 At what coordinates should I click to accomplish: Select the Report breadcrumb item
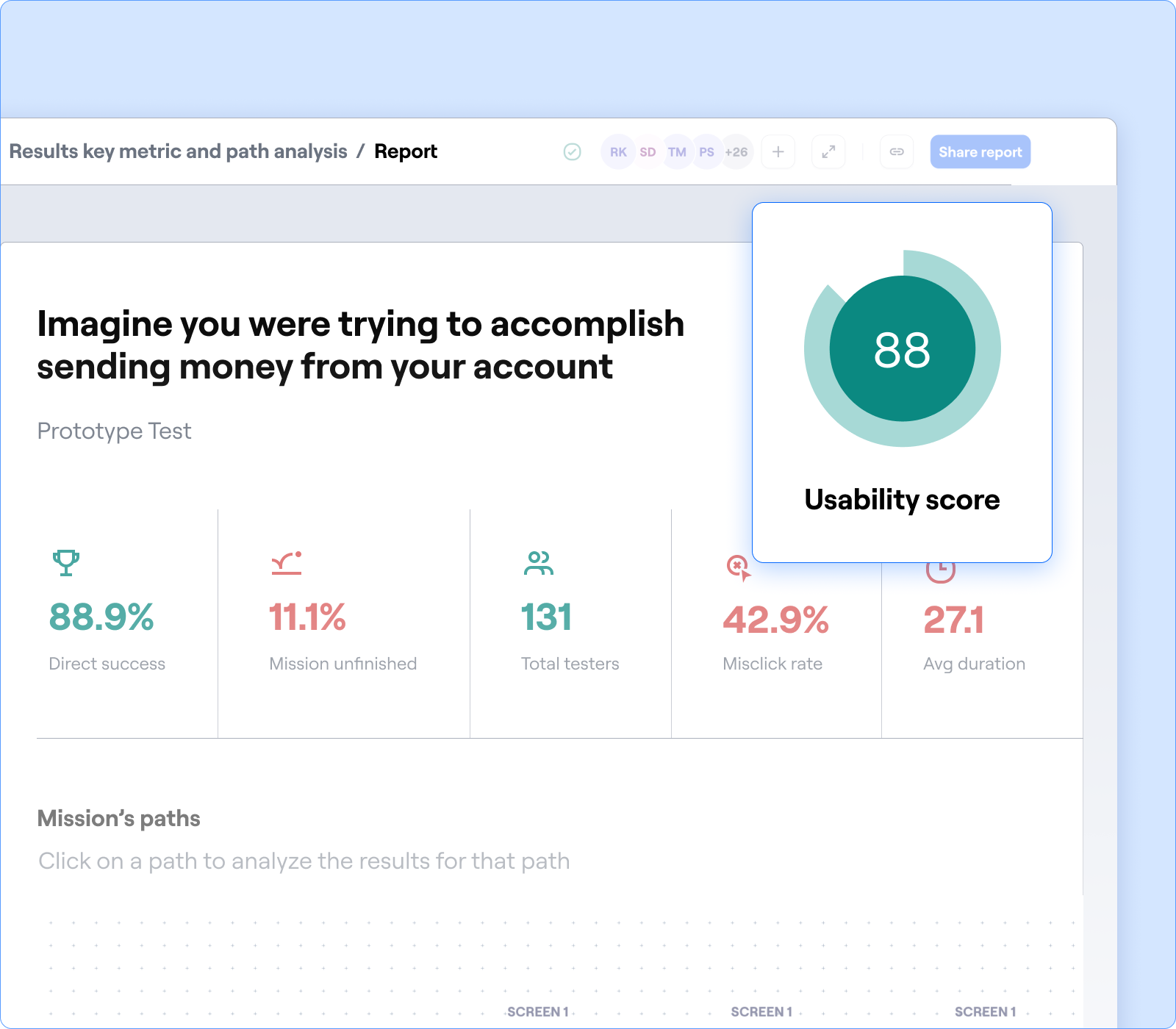[406, 151]
